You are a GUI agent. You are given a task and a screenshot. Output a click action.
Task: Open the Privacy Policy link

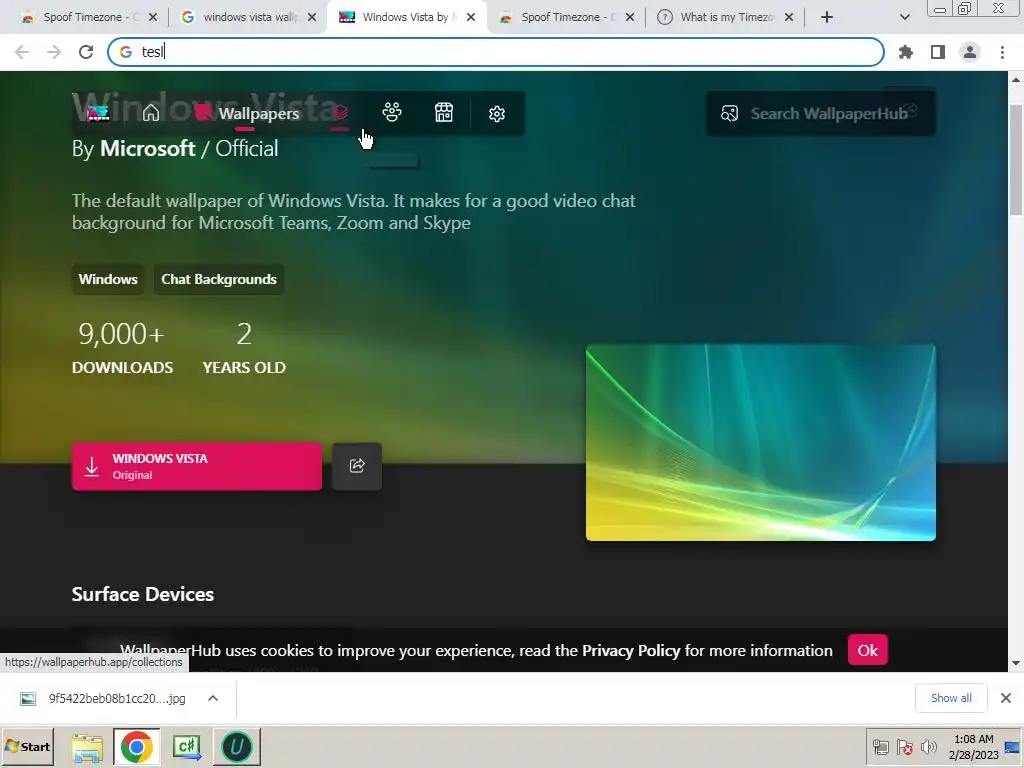click(x=631, y=650)
